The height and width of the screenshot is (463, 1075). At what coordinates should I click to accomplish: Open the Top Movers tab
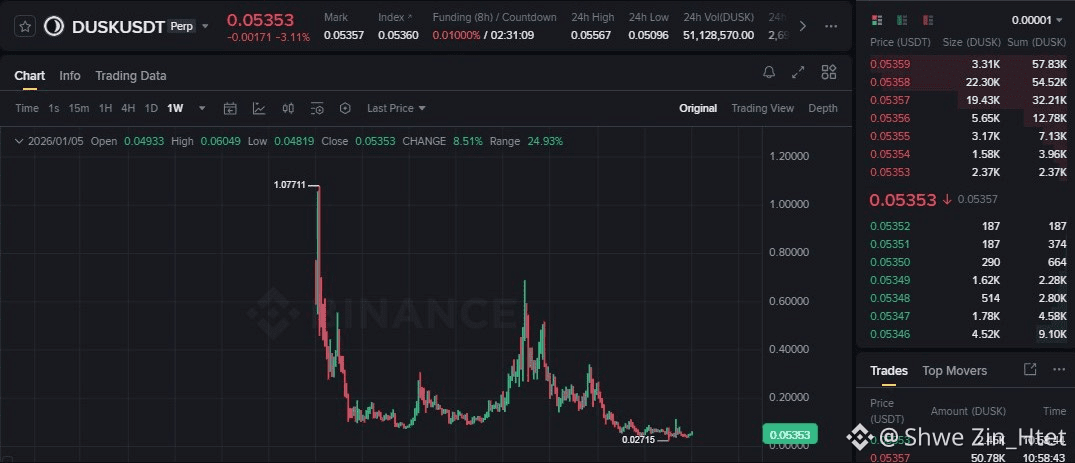[x=954, y=370]
